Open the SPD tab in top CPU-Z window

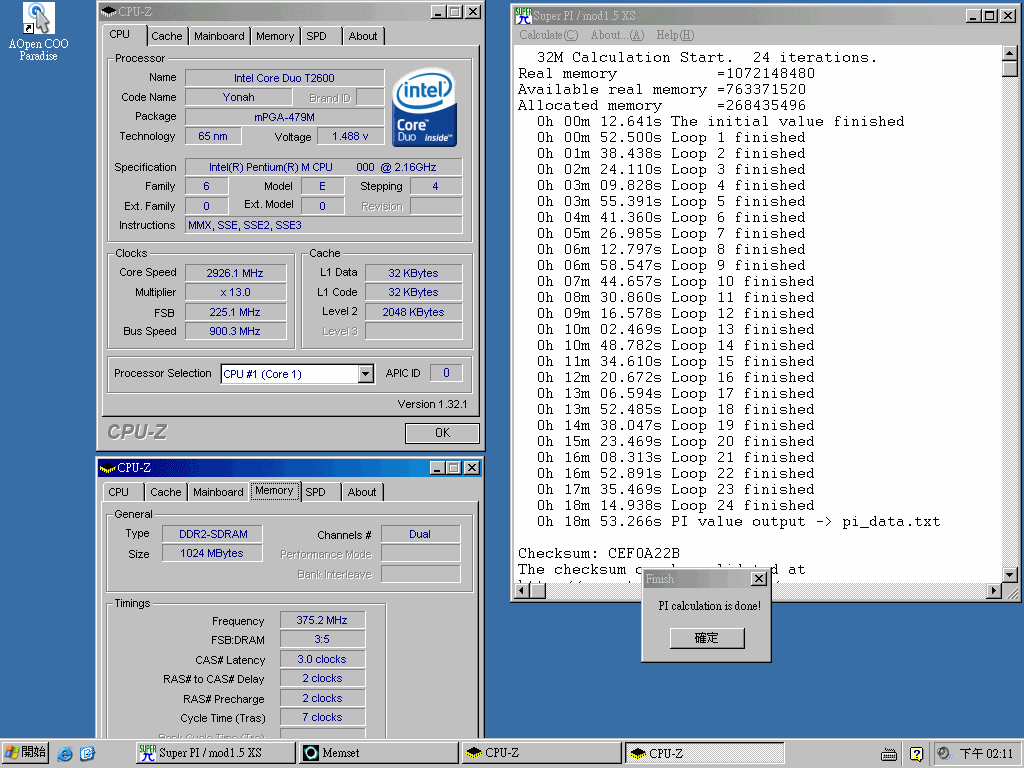316,36
